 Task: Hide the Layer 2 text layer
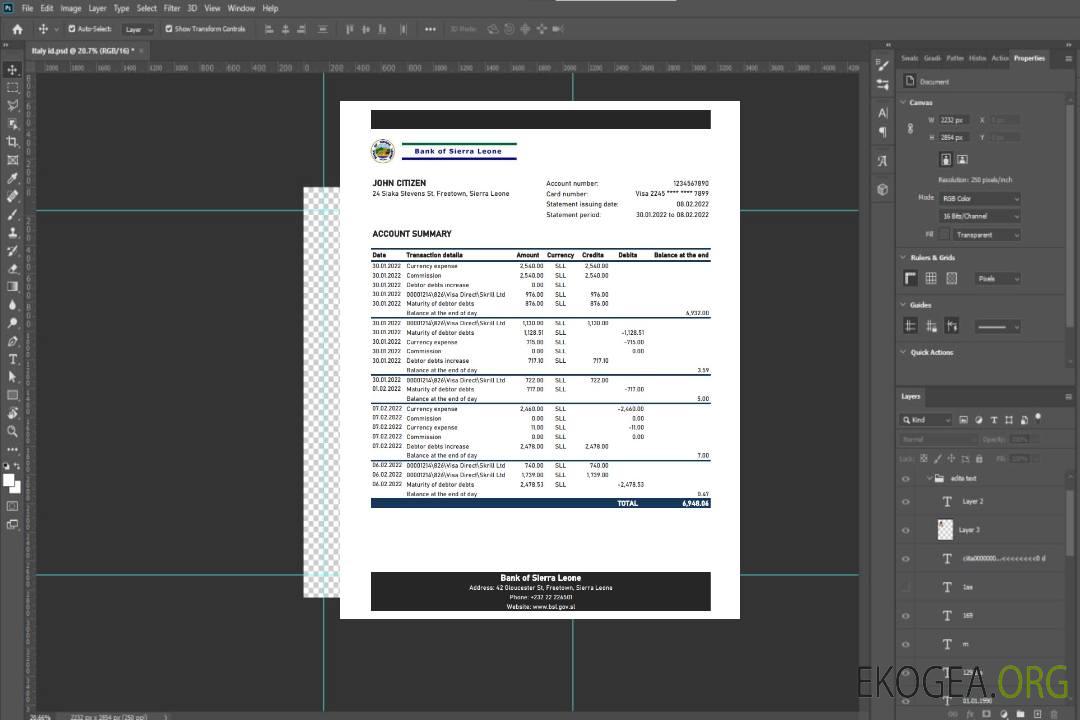906,502
